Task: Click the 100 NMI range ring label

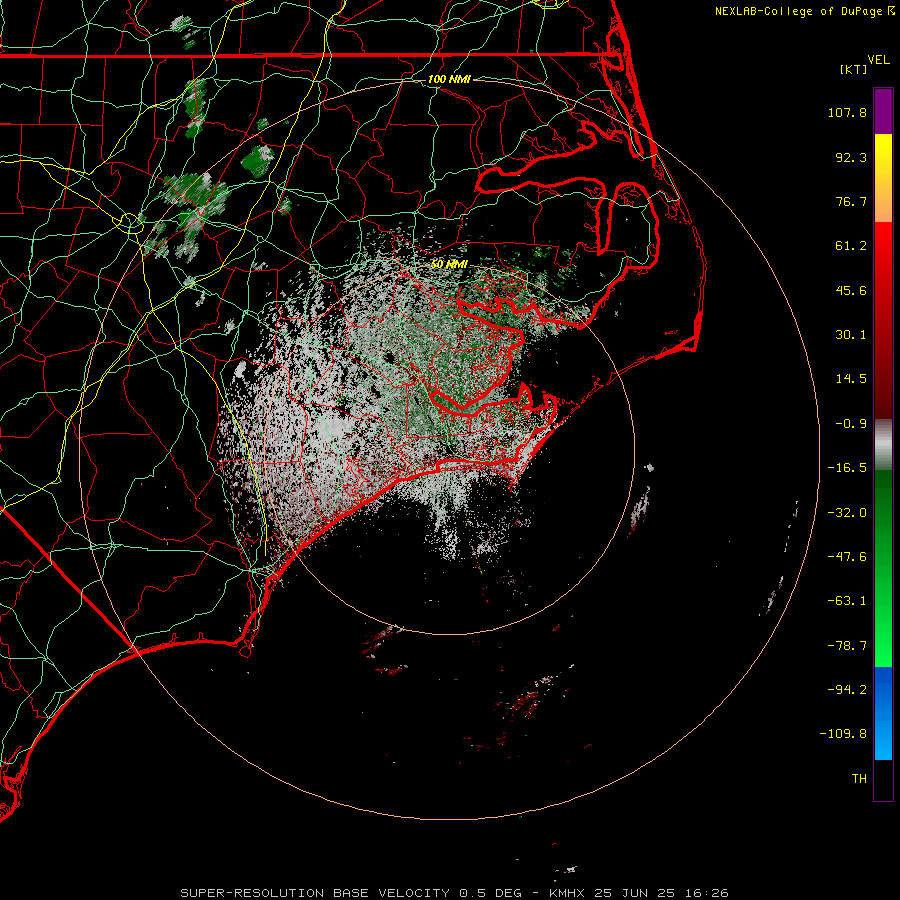Action: (x=449, y=79)
